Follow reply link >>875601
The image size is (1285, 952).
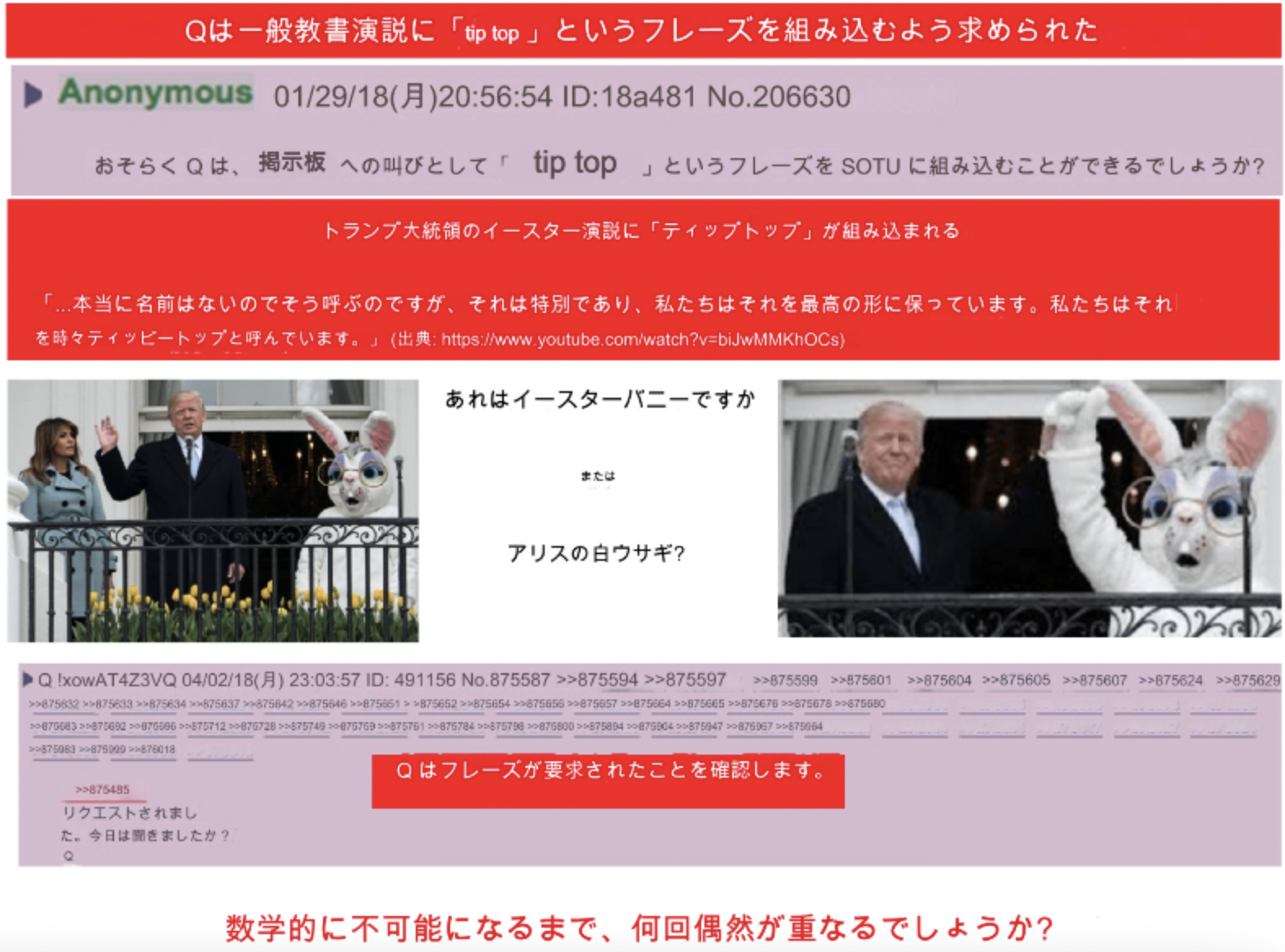click(x=861, y=681)
